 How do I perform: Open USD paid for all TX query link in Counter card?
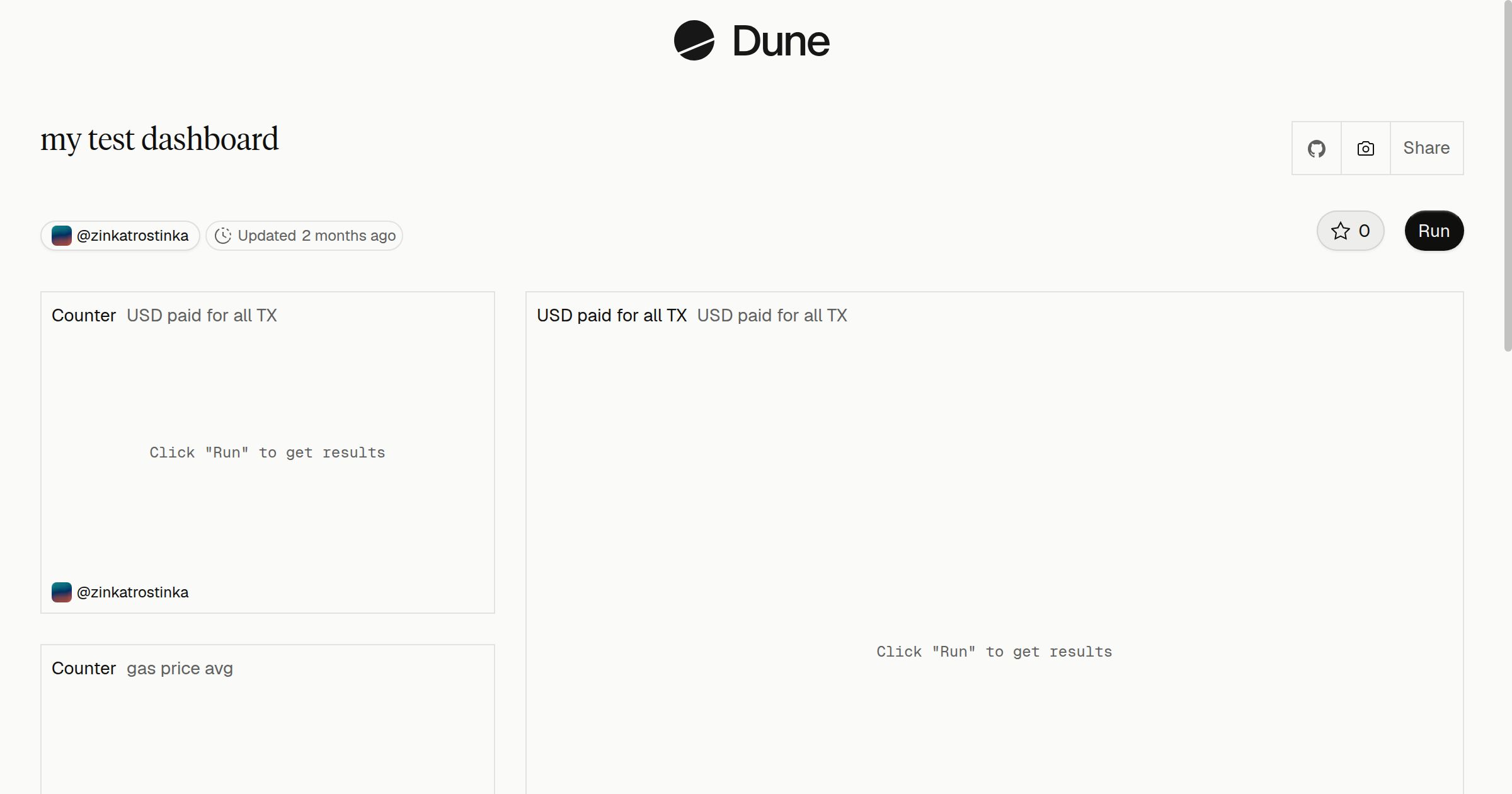[x=202, y=315]
